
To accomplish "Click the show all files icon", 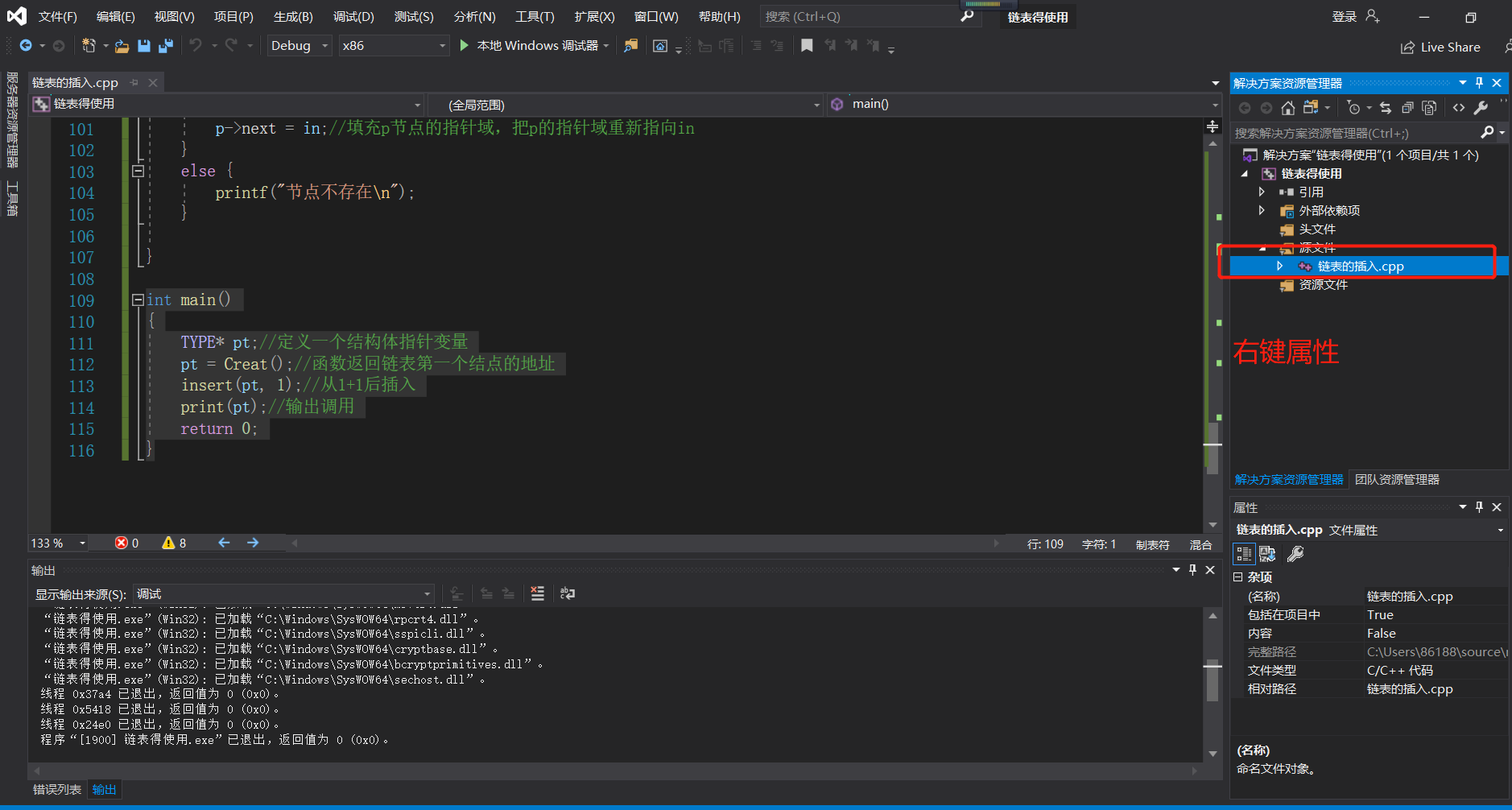I will pyautogui.click(x=1429, y=108).
